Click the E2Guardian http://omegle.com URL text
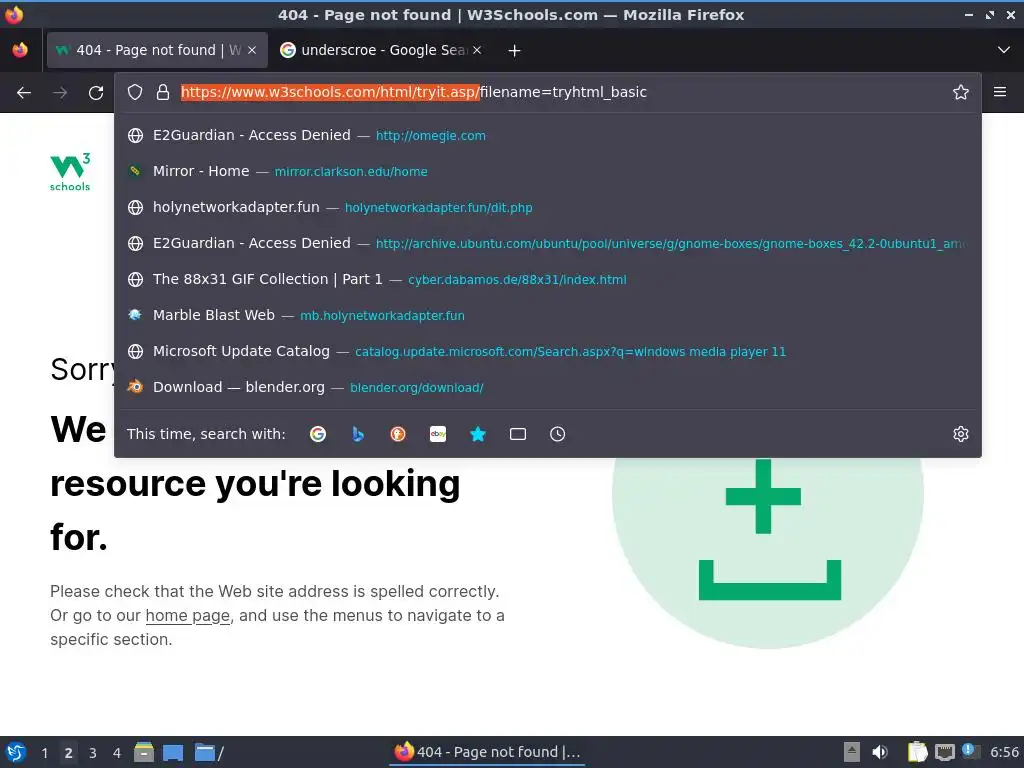1024x768 pixels. 430,136
